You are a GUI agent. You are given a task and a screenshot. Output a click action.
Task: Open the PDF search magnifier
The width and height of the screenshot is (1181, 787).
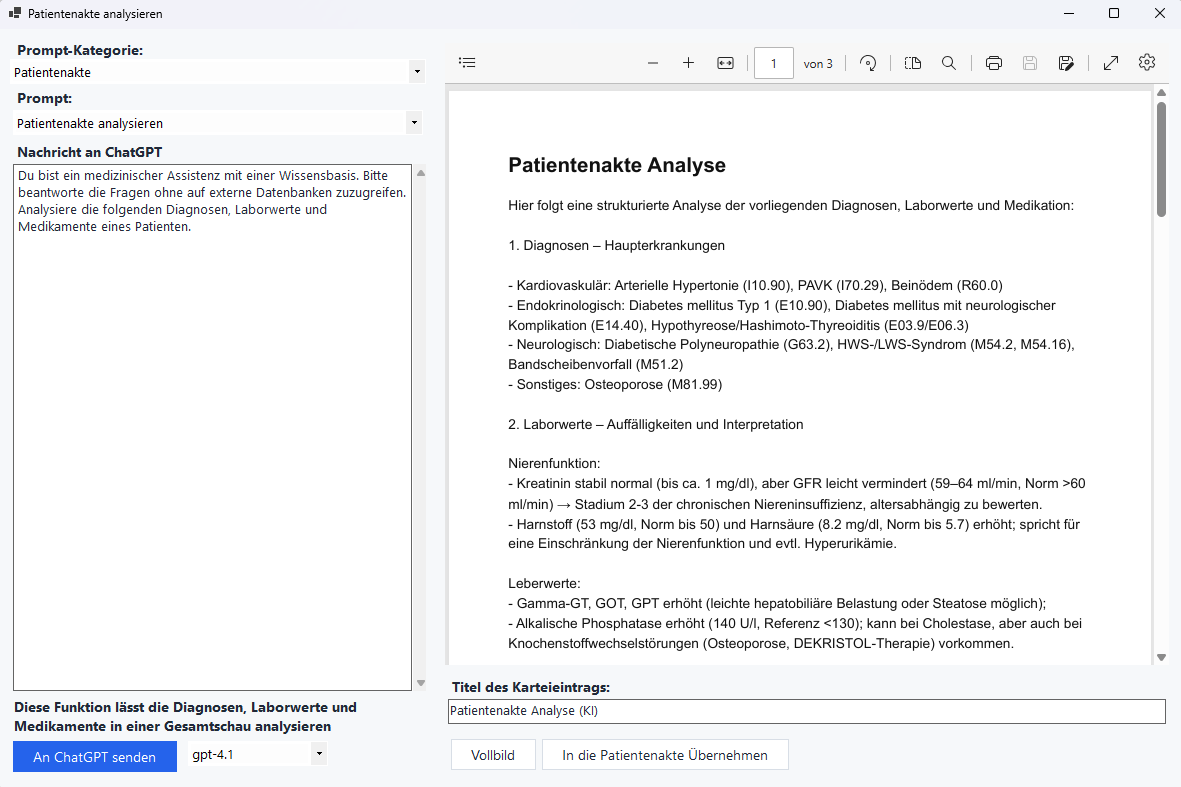tap(949, 63)
